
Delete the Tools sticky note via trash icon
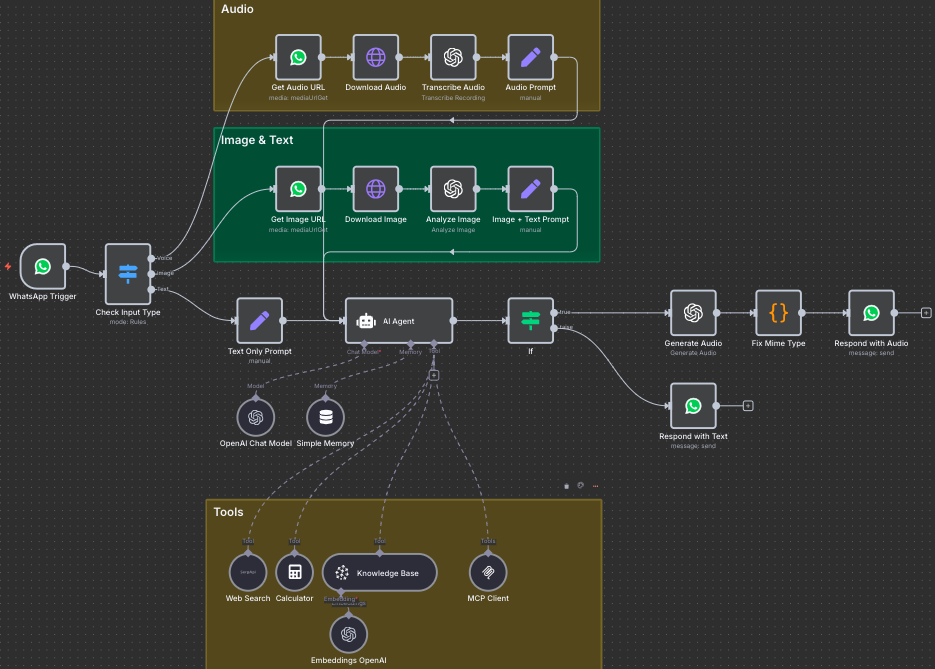click(567, 486)
